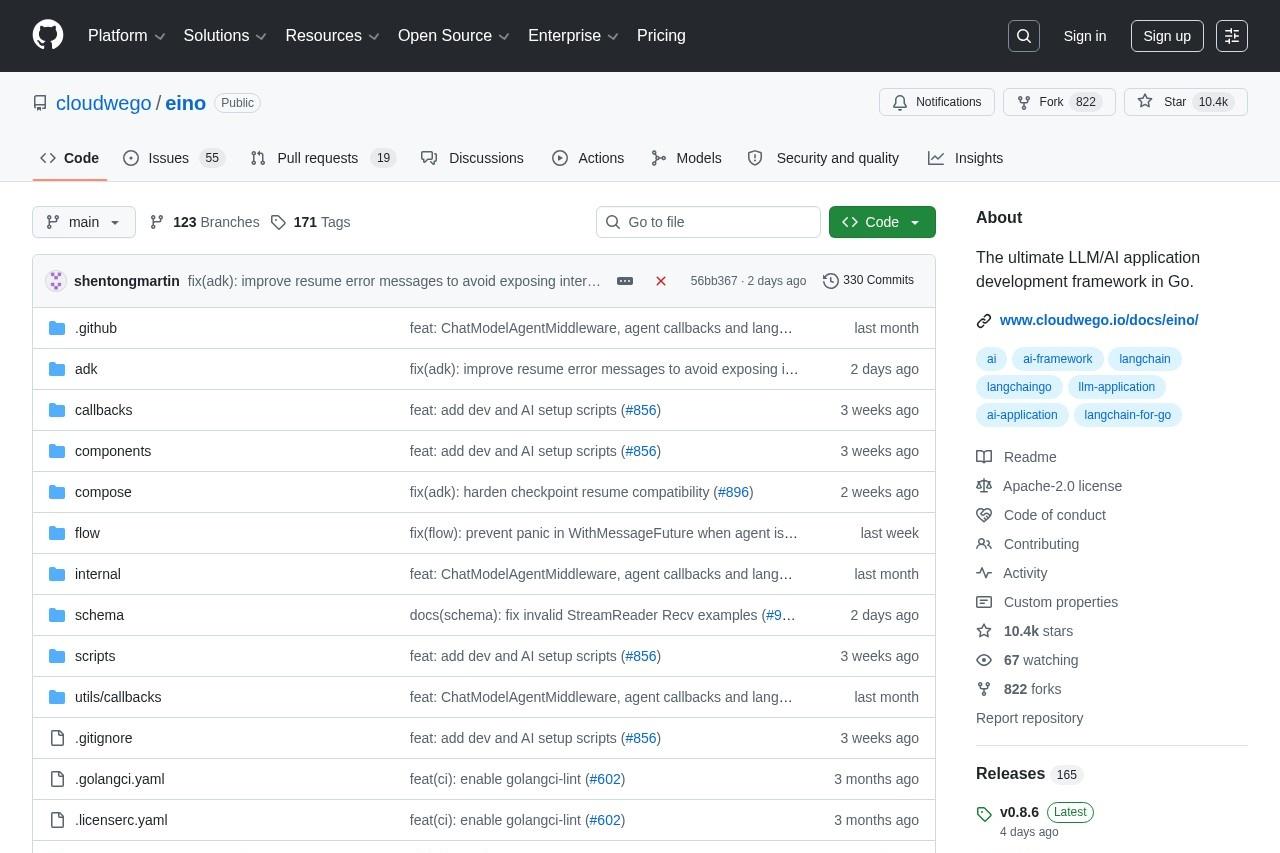Click the GitHub logo icon

(48, 35)
